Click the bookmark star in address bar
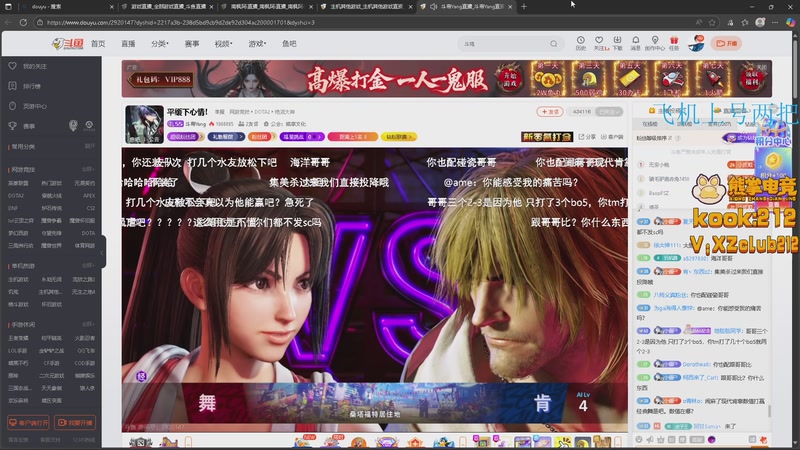This screenshot has width=800, height=450. pyautogui.click(x=712, y=22)
